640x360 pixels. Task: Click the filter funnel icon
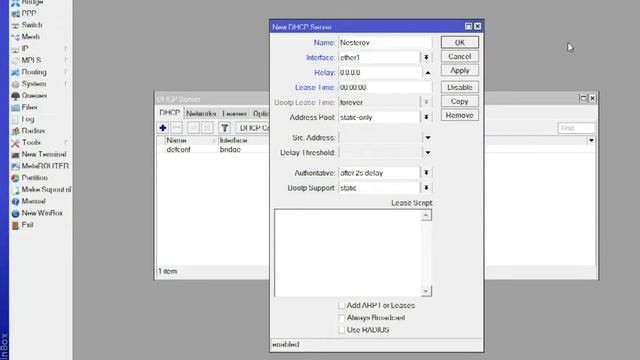[x=224, y=128]
